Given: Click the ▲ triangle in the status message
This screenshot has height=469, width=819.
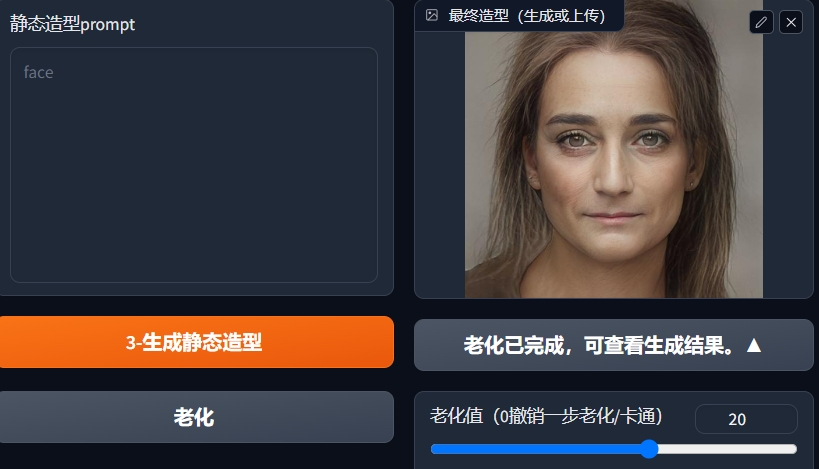Looking at the screenshot, I should pos(754,345).
